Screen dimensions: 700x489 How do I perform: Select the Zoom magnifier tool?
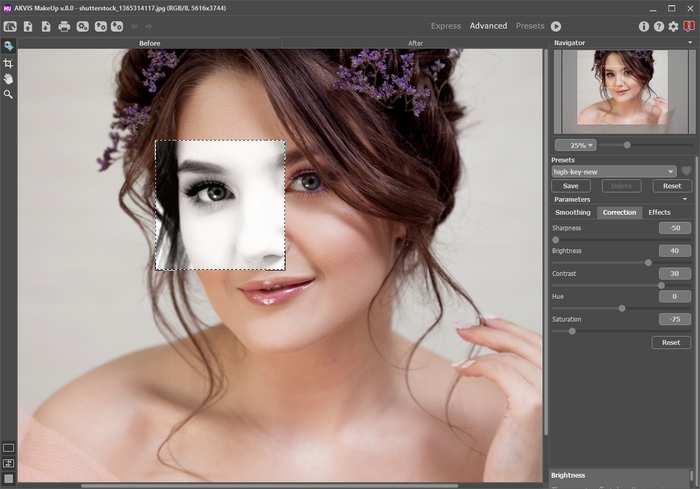(x=8, y=94)
